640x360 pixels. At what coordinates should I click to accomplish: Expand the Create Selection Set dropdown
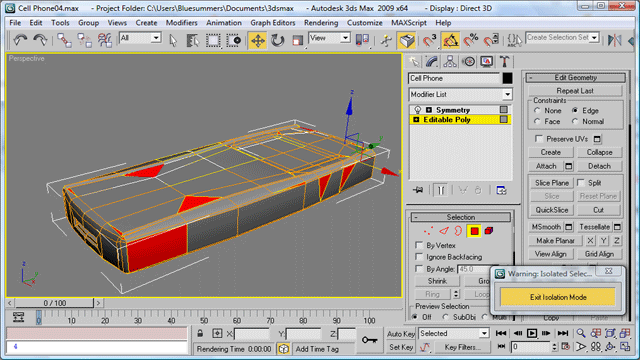tap(595, 38)
